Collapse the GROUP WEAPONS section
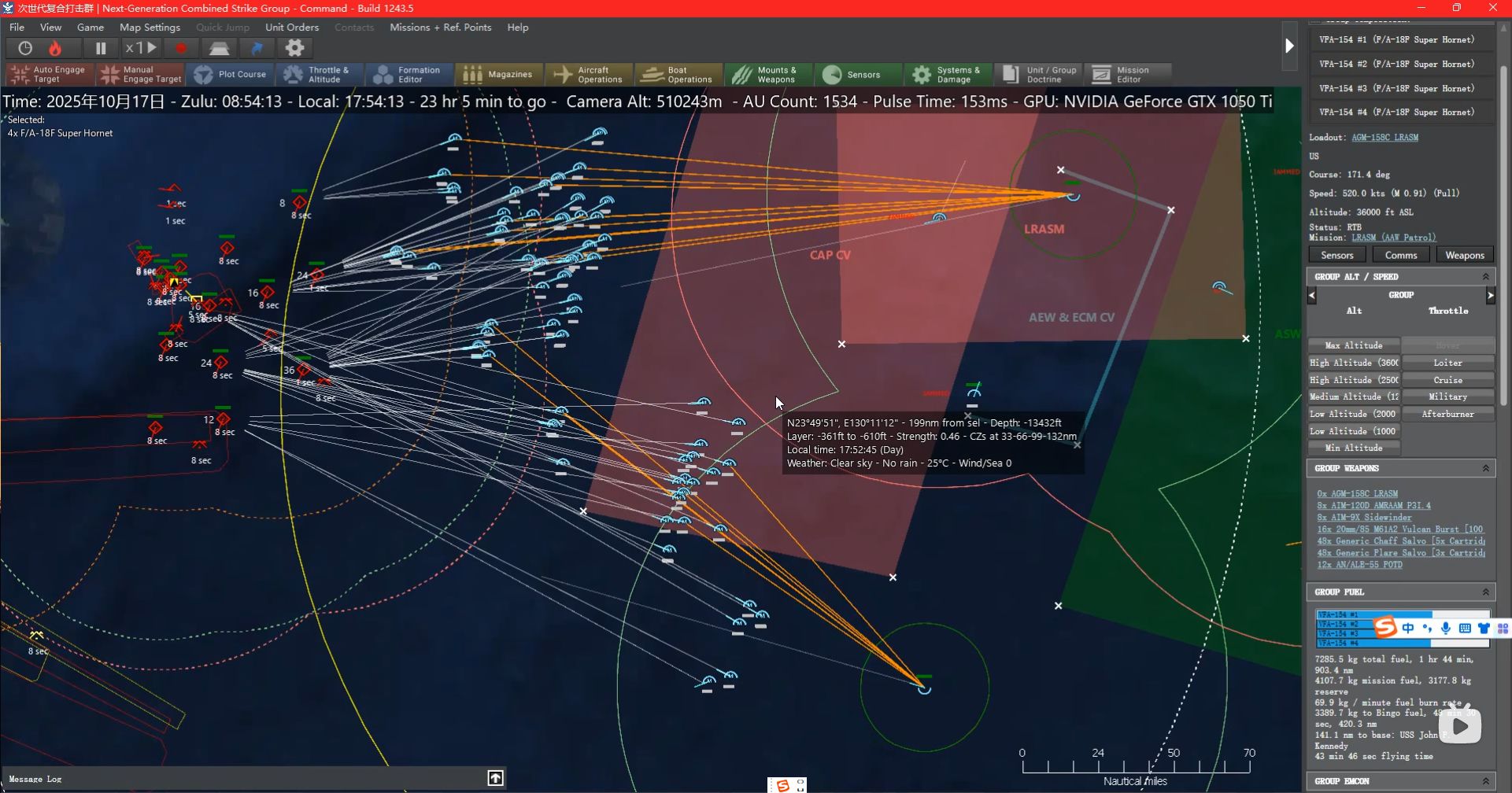 click(1485, 468)
